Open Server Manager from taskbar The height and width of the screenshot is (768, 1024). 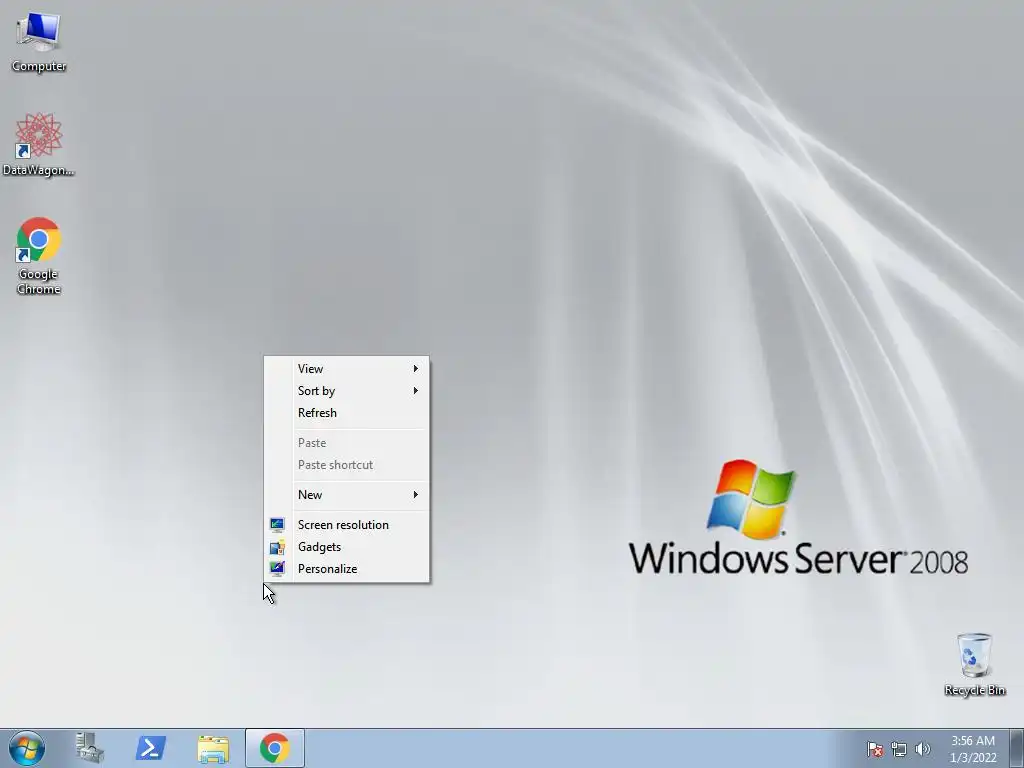coord(89,748)
